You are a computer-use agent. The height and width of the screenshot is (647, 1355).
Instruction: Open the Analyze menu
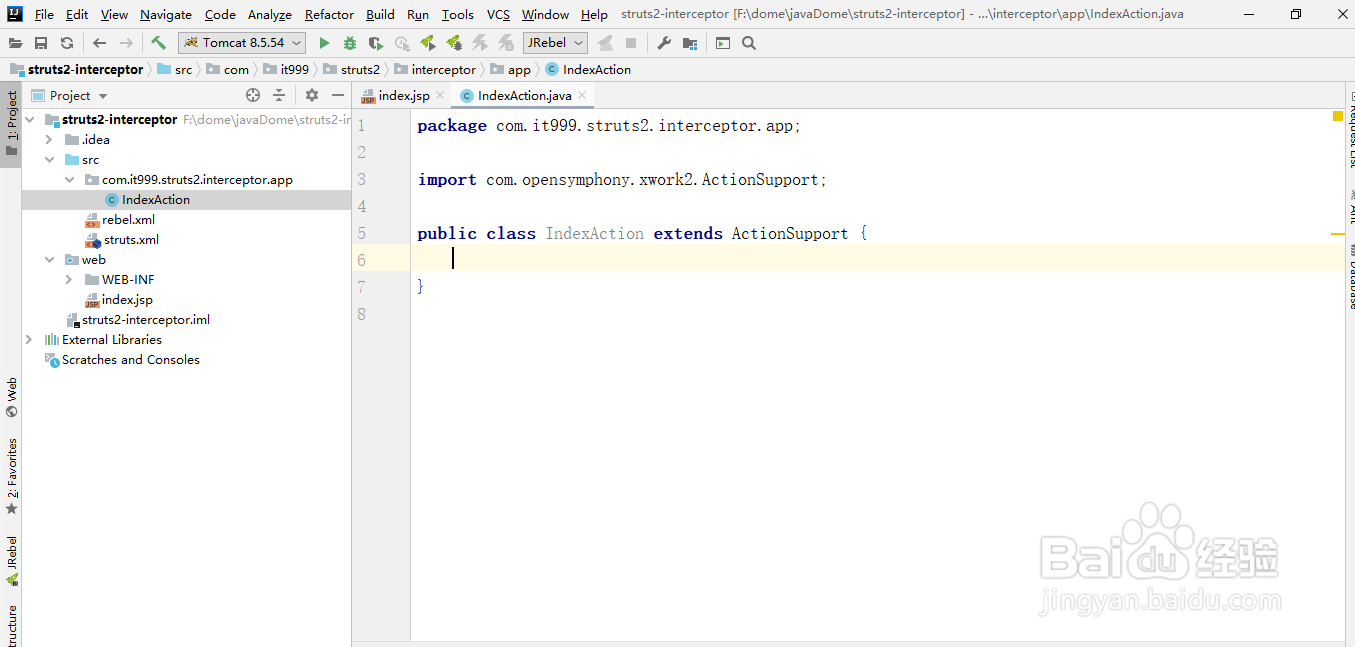pyautogui.click(x=270, y=15)
